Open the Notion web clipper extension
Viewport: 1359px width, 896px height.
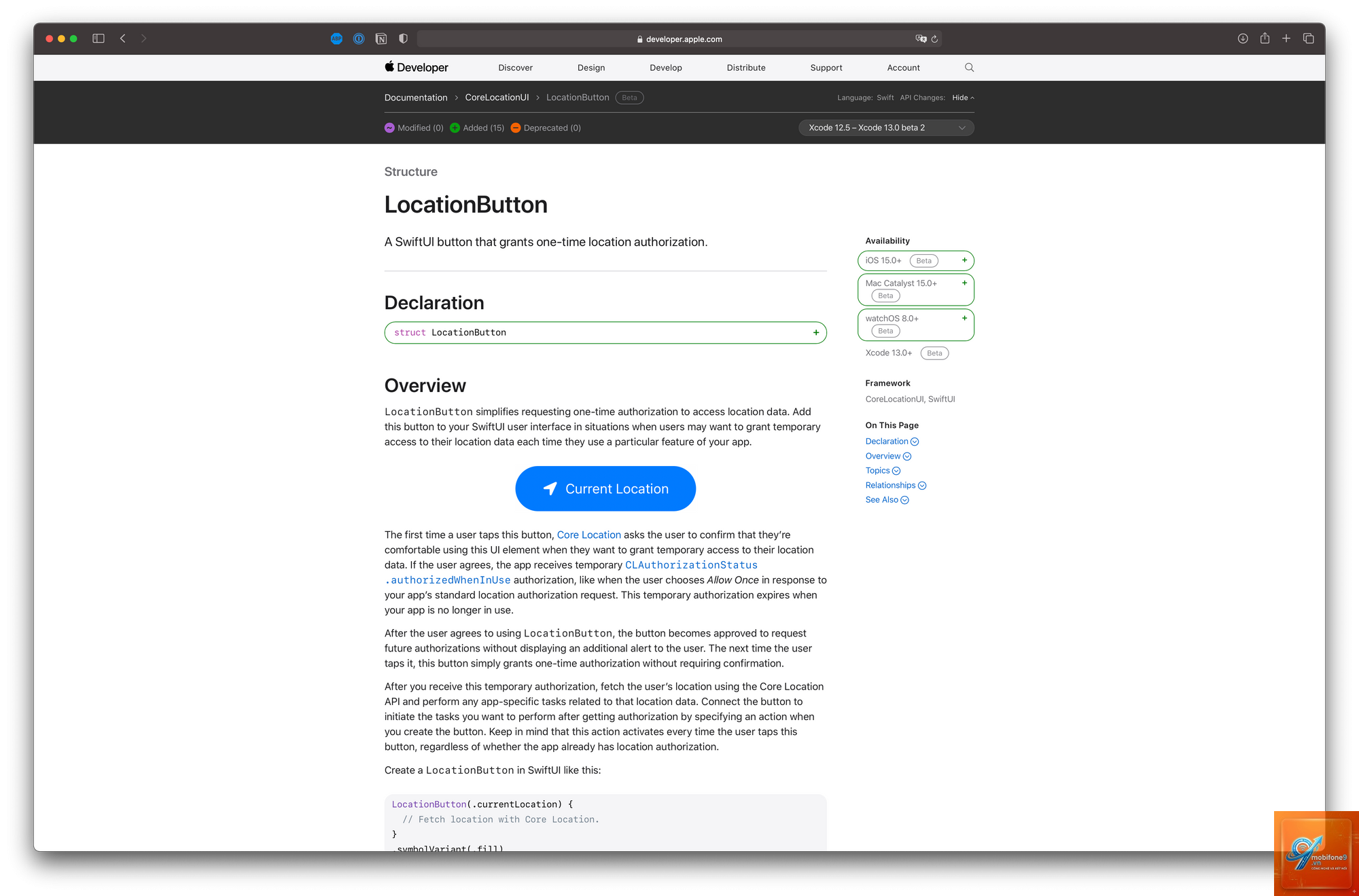click(381, 39)
